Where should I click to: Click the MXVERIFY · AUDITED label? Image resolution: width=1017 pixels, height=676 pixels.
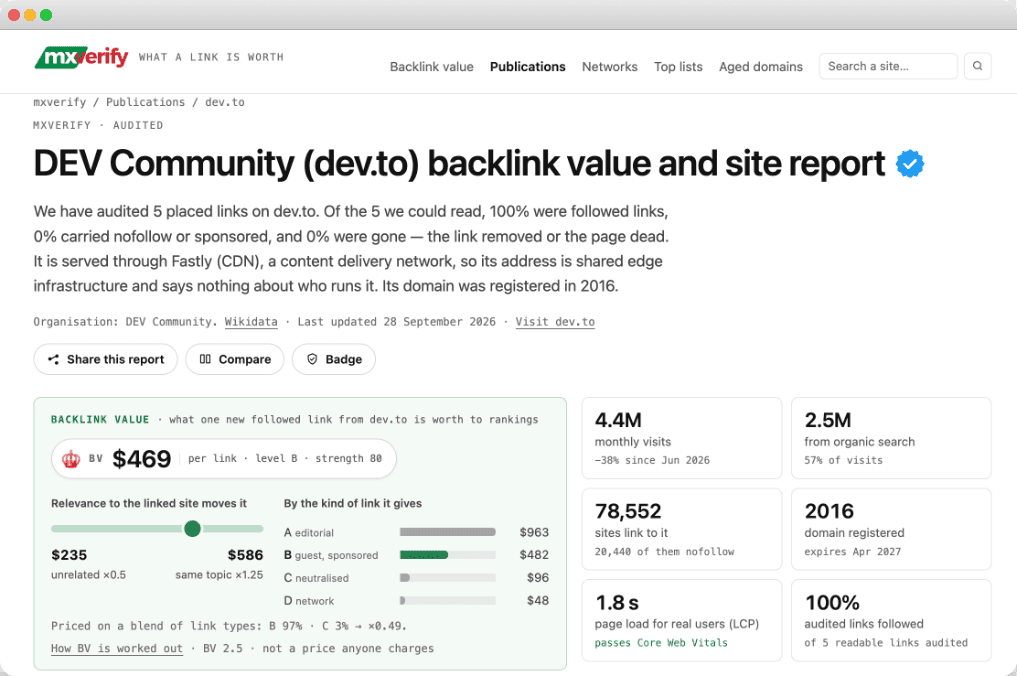(98, 125)
